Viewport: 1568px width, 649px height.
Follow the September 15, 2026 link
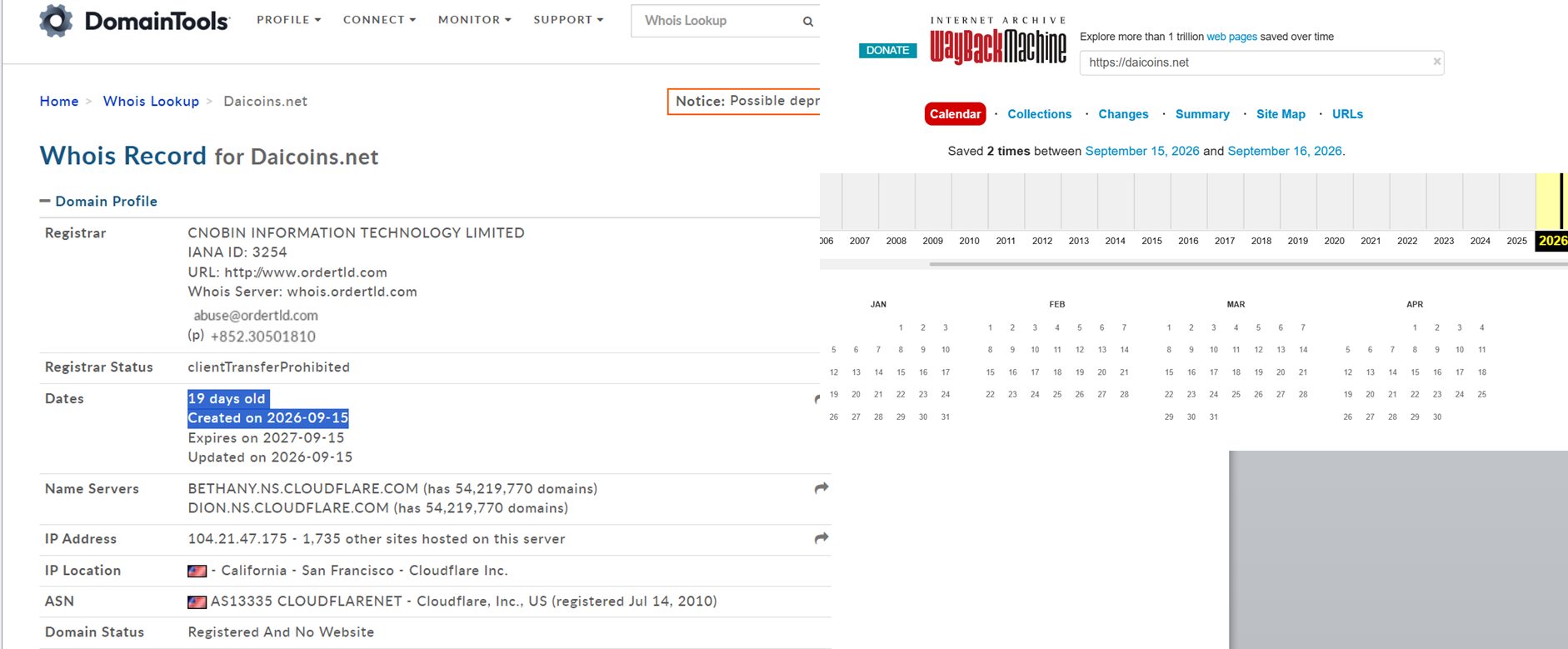click(1142, 151)
